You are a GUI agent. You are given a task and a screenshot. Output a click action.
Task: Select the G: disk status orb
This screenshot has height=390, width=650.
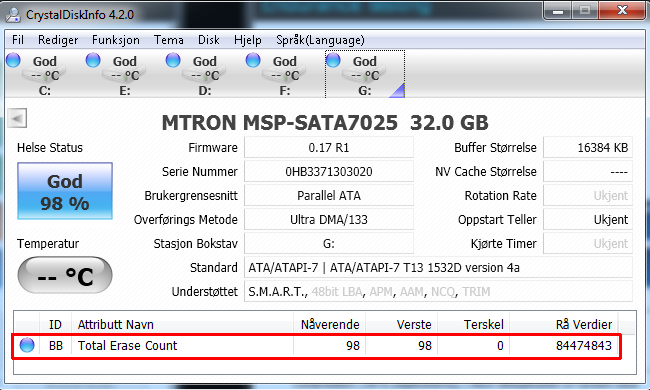(333, 60)
